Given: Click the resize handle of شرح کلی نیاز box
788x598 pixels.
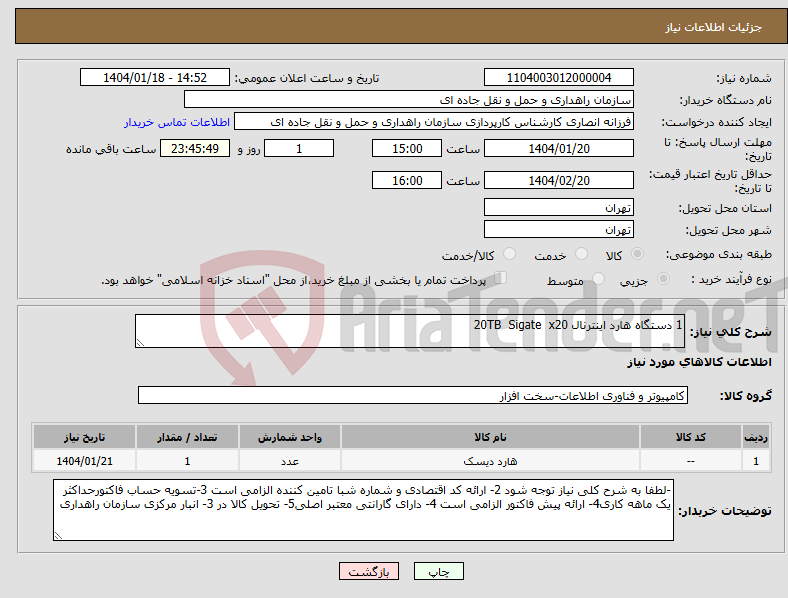Looking at the screenshot, I should point(140,343).
